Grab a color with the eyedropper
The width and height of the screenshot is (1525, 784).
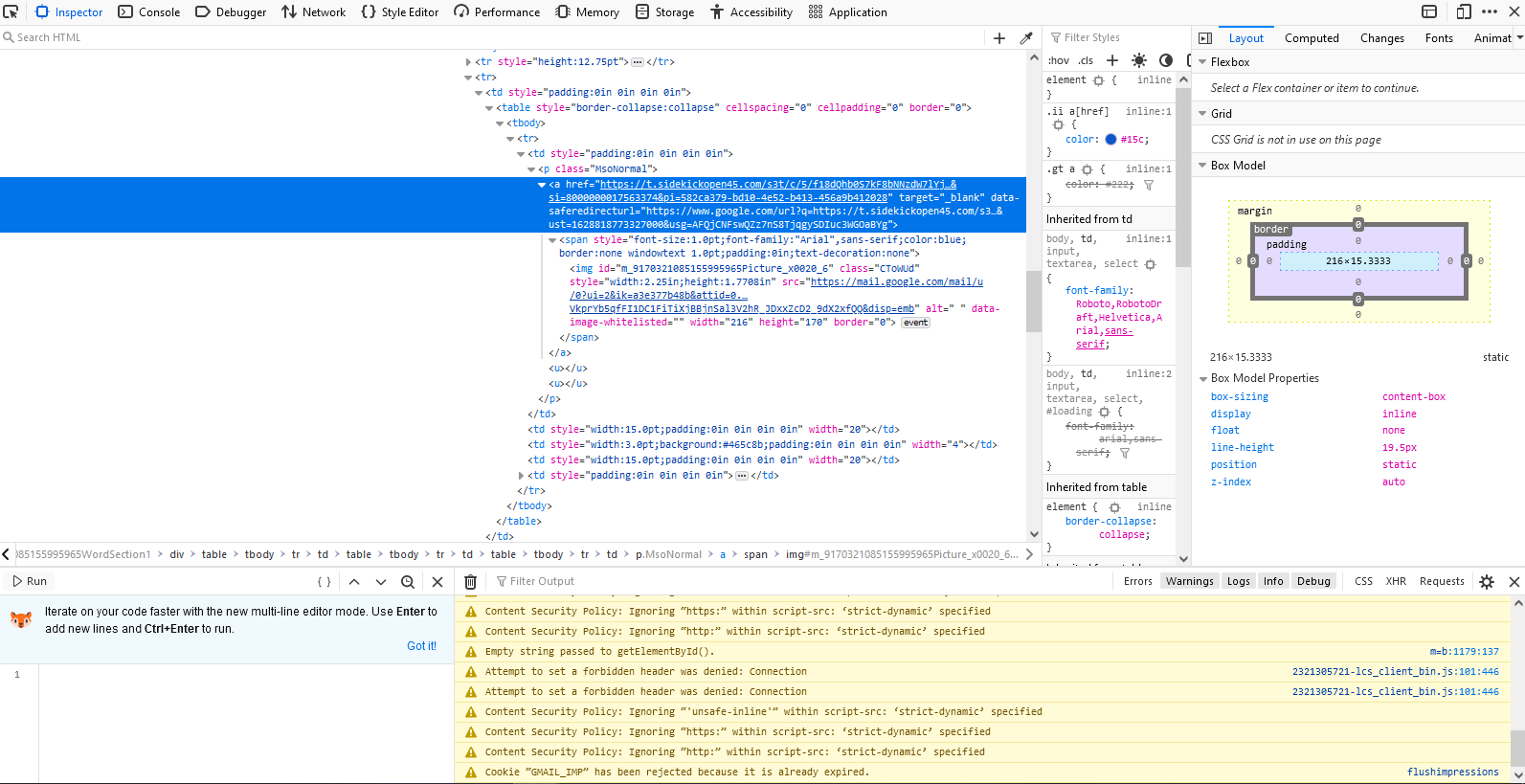(1026, 37)
